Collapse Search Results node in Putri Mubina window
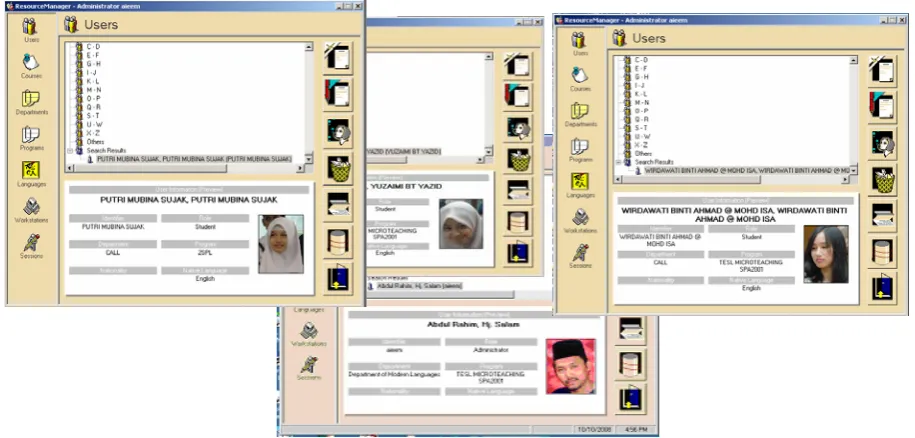This screenshot has height=438, width=915. coord(70,150)
